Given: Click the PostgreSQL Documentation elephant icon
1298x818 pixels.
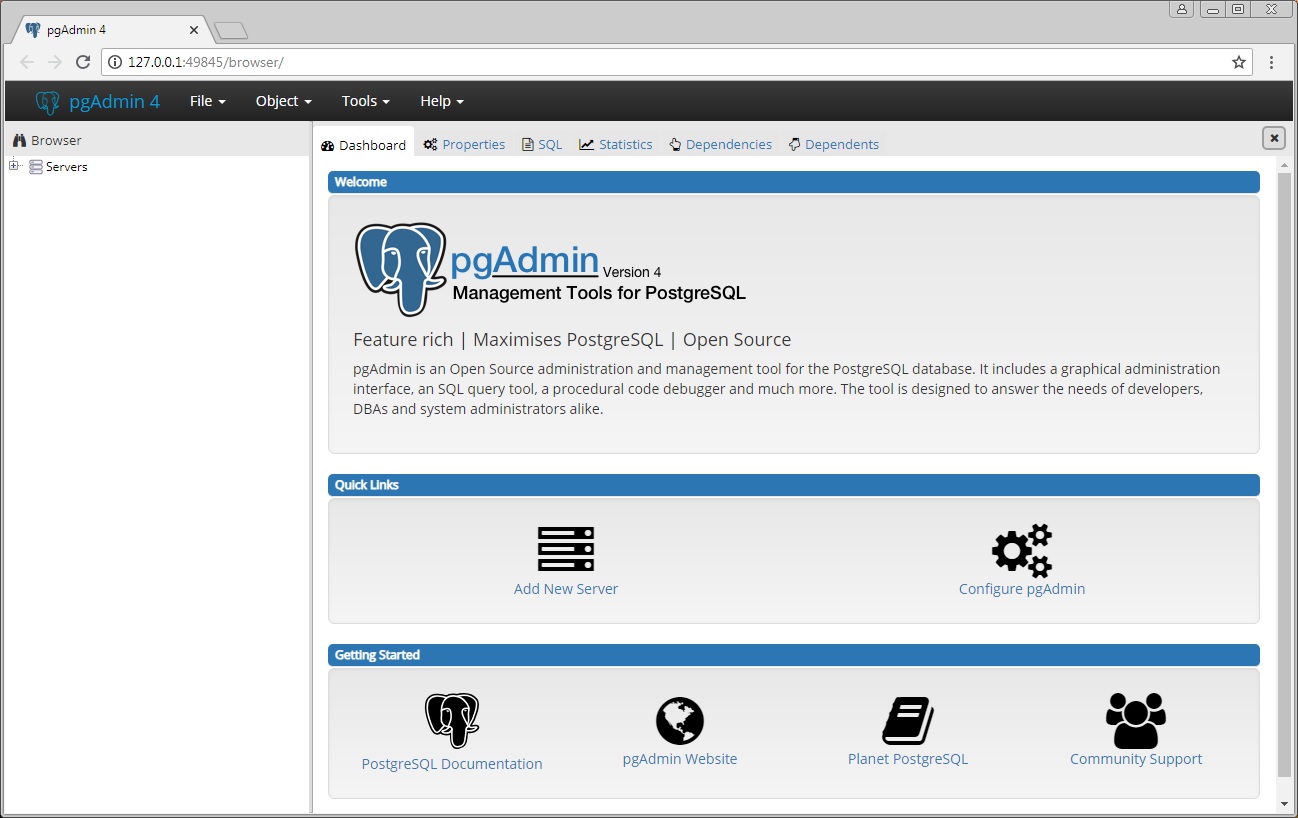Looking at the screenshot, I should [452, 720].
